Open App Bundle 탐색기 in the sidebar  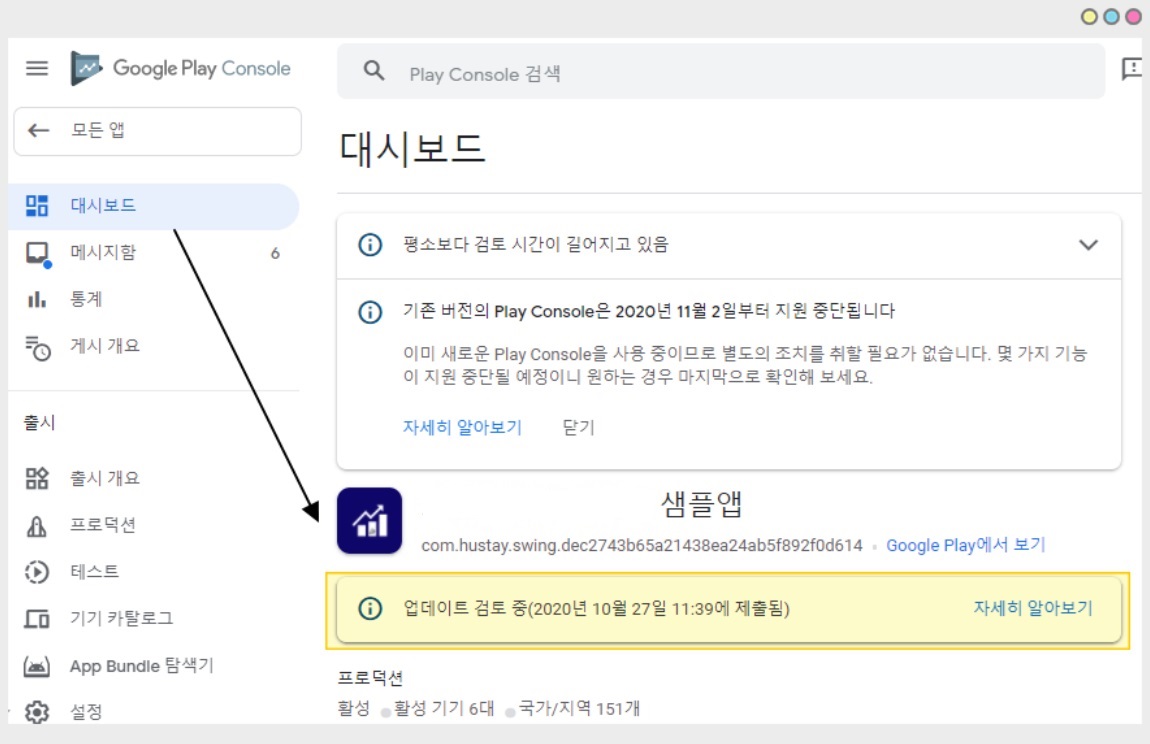pyautogui.click(x=154, y=666)
